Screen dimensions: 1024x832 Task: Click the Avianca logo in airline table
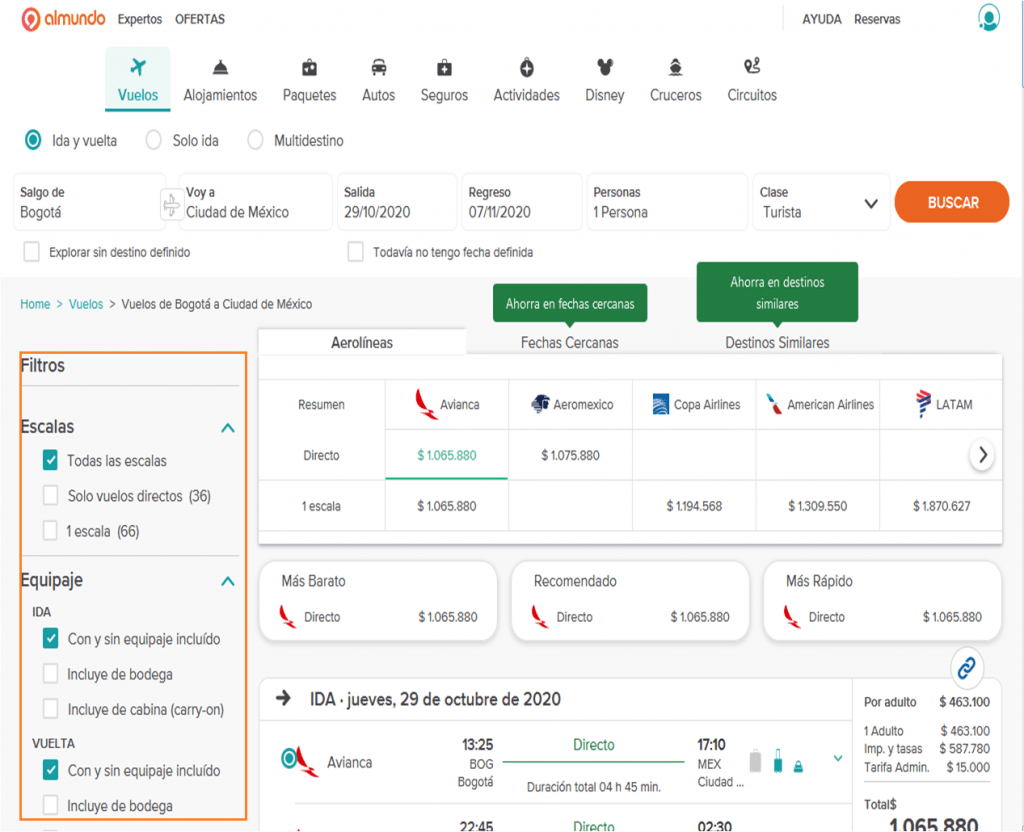click(426, 404)
